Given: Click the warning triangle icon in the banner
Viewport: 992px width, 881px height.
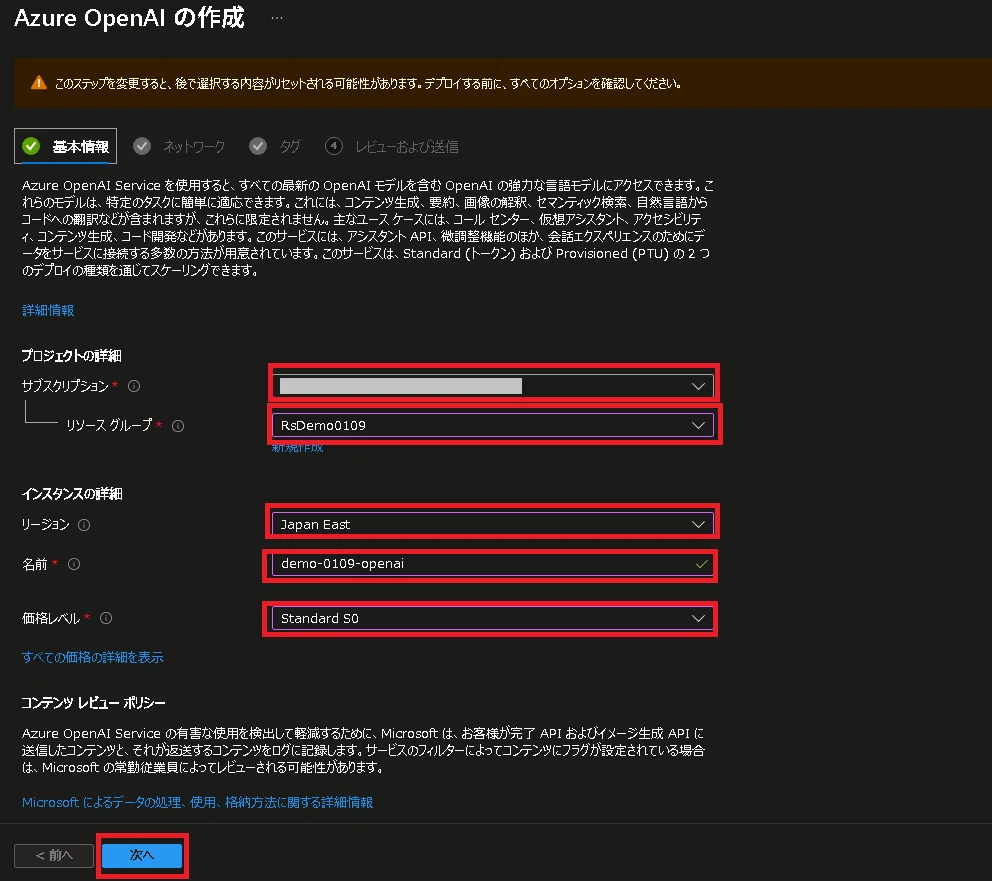Looking at the screenshot, I should tap(39, 83).
